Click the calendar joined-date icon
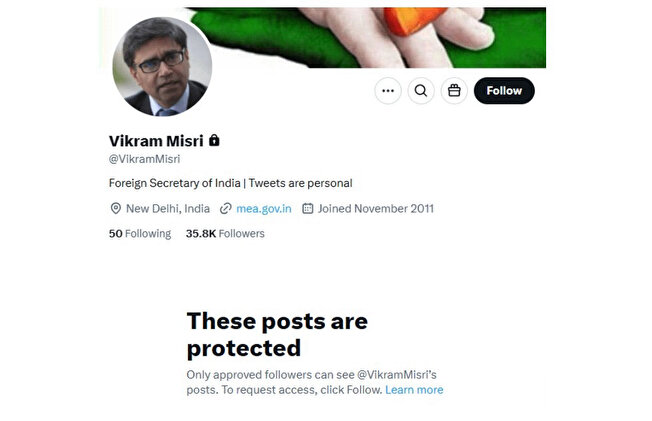 [x=307, y=208]
